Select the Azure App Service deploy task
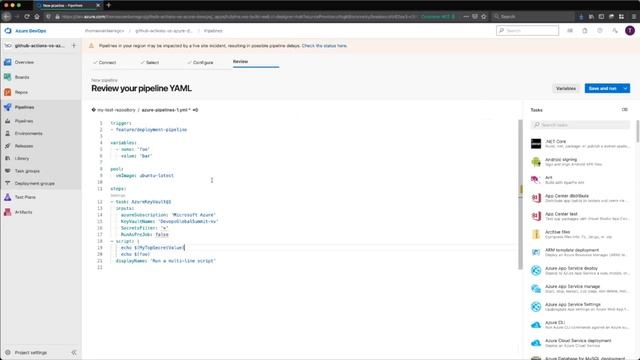The height and width of the screenshot is (360, 640). (x=580, y=271)
